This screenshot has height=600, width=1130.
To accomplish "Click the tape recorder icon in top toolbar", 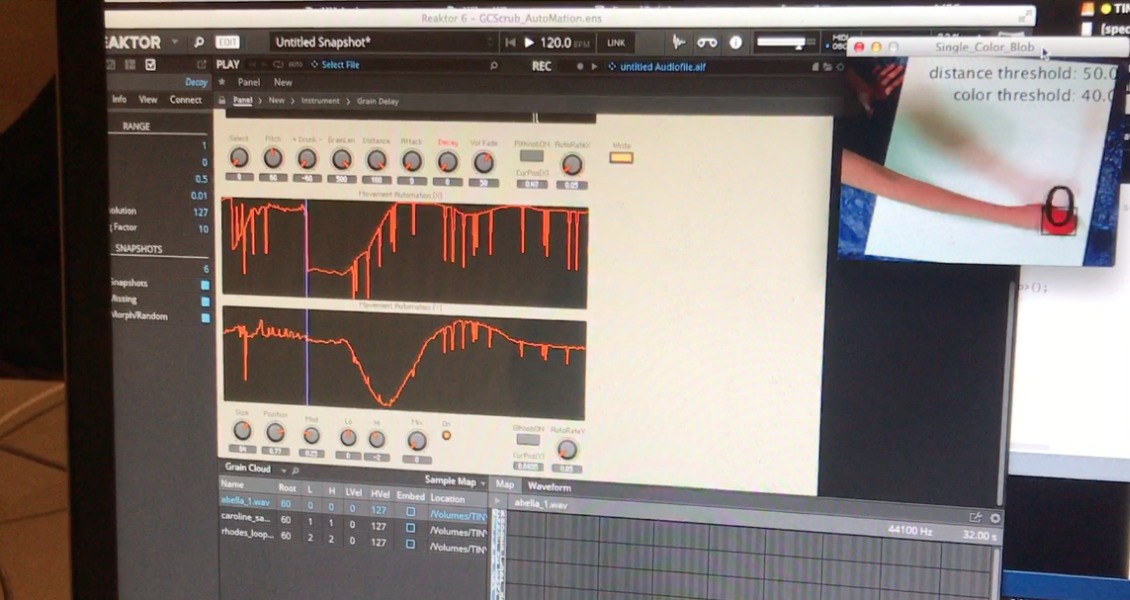I will pos(707,43).
